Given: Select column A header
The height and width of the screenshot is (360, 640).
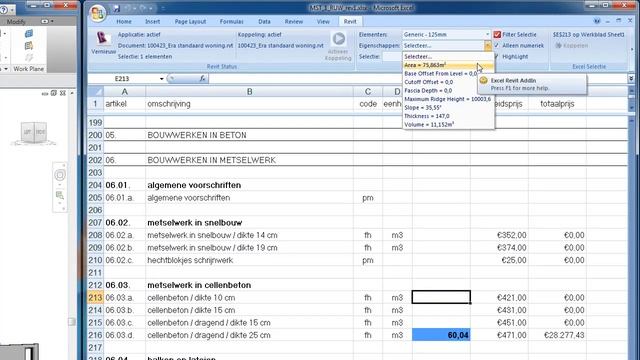Looking at the screenshot, I should pyautogui.click(x=124, y=92).
